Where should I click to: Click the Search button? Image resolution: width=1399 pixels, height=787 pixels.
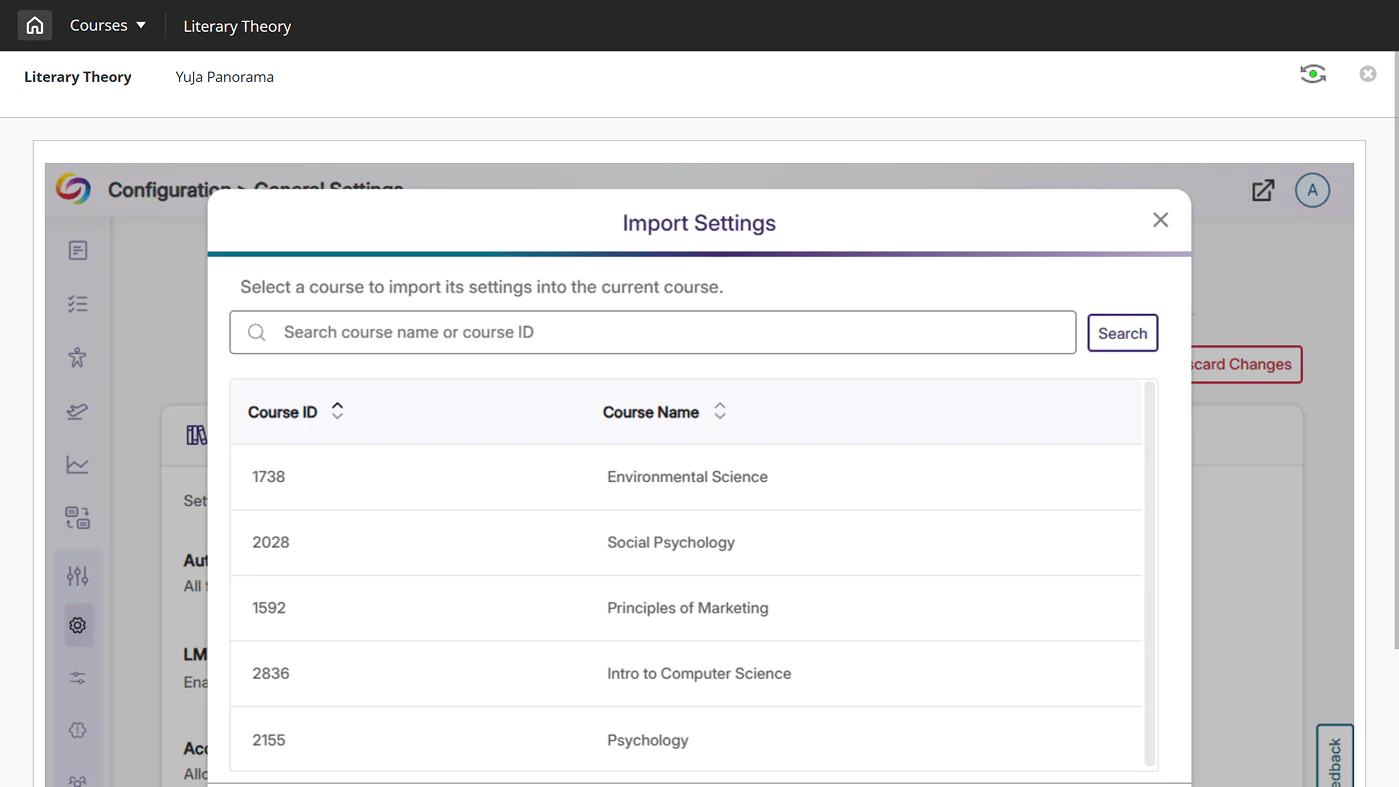click(1122, 334)
